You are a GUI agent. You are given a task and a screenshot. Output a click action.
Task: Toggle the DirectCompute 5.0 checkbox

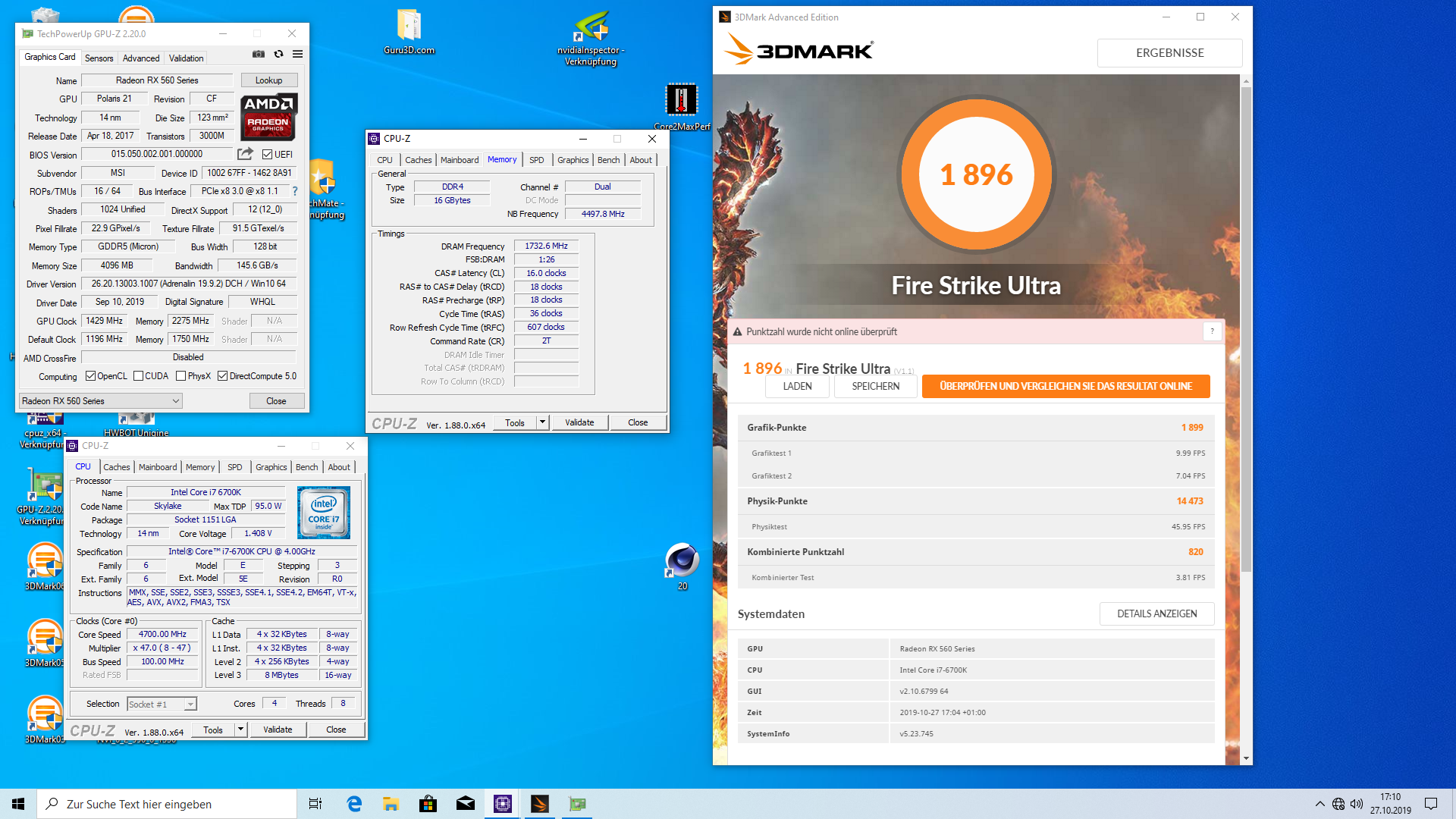tap(222, 376)
